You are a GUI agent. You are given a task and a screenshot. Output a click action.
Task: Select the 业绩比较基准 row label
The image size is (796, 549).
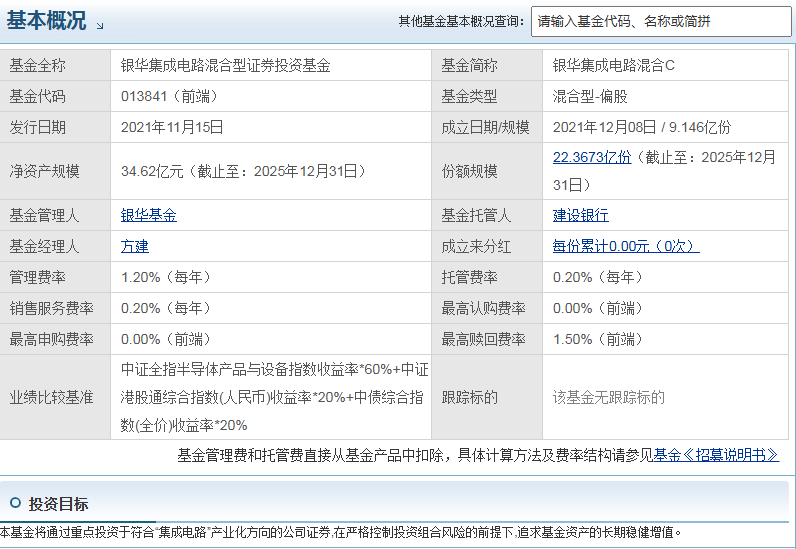tap(52, 397)
